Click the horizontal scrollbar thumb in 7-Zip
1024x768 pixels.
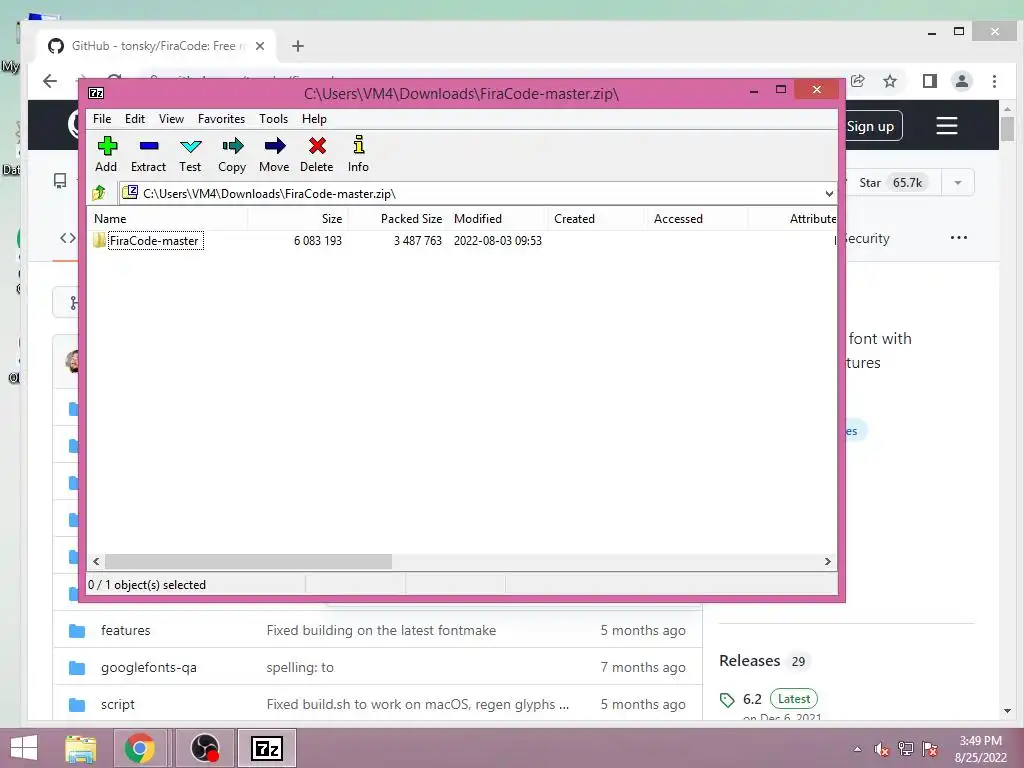click(x=248, y=562)
